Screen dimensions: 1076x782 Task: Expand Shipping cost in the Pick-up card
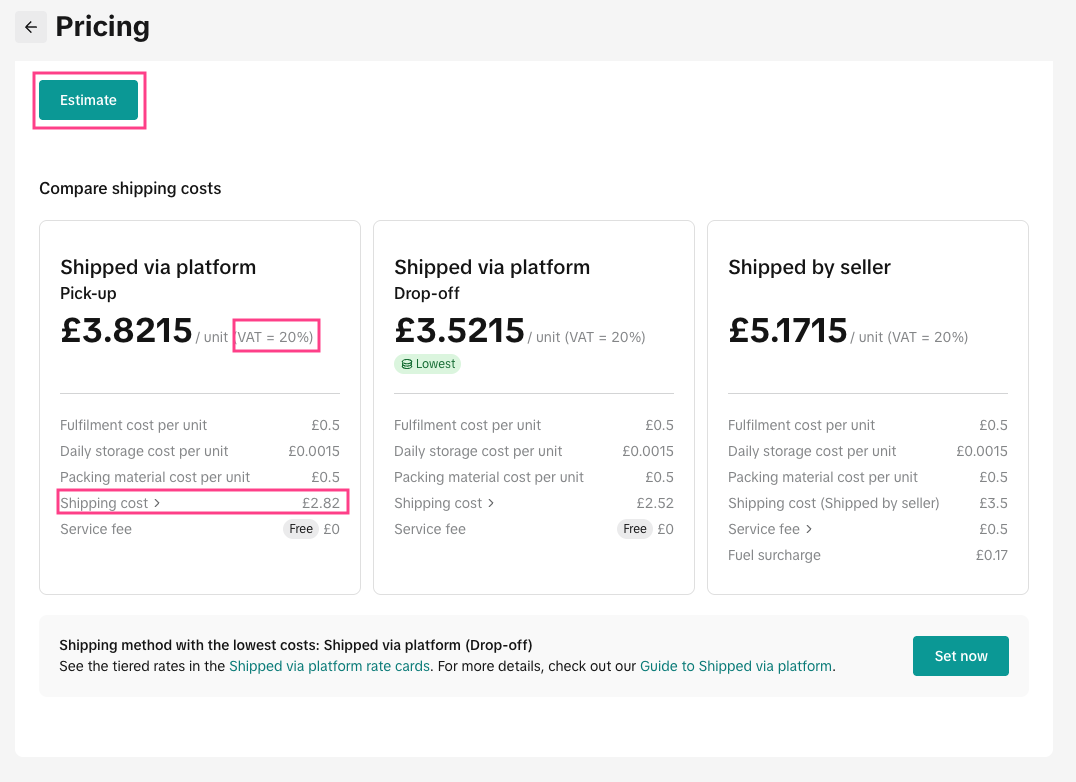[x=110, y=503]
